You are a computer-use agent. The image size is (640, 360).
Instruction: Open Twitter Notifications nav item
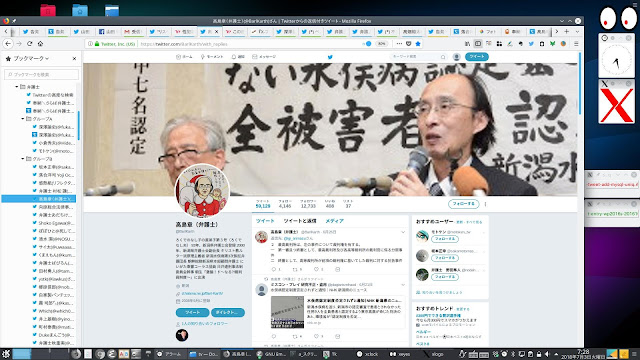coord(238,57)
